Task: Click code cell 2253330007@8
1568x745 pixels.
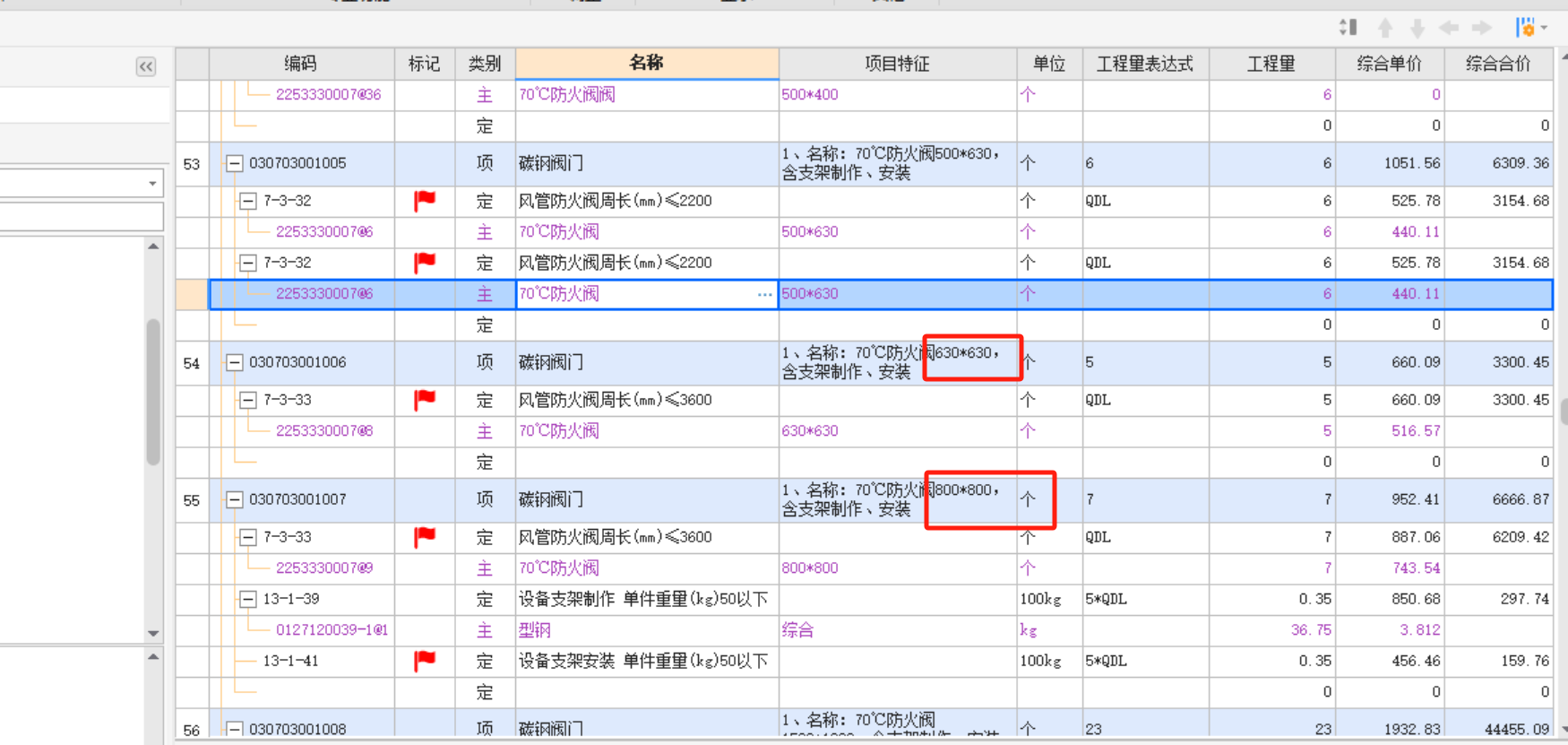Action: pos(324,431)
